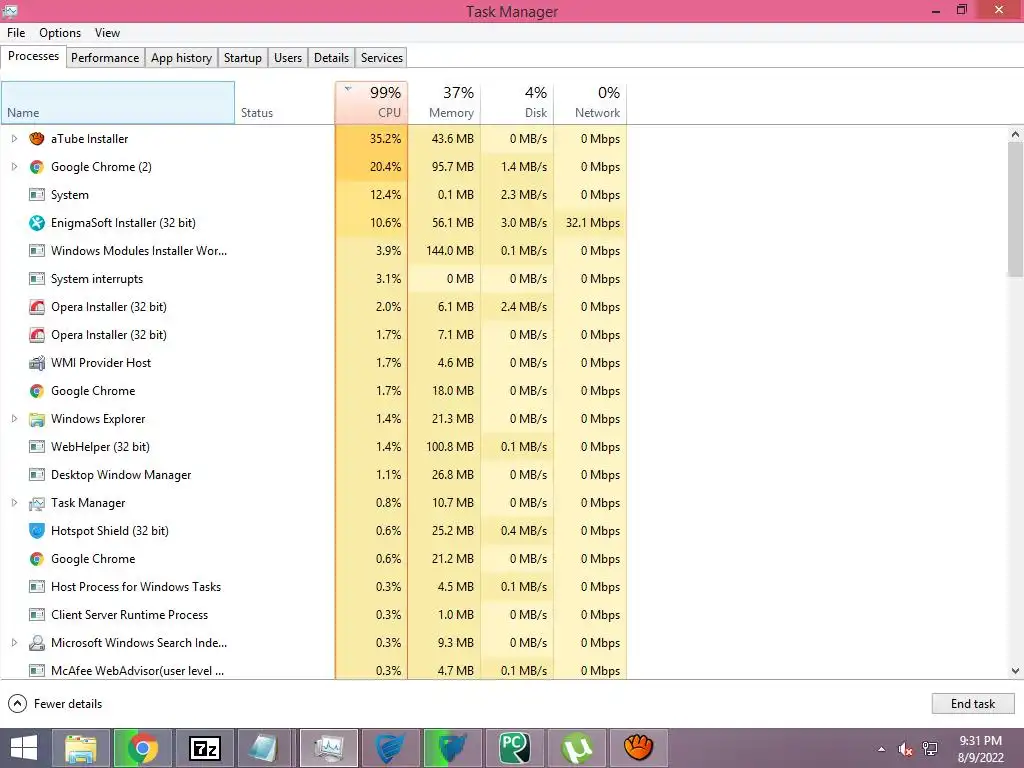This screenshot has height=768, width=1024.
Task: Click the Microsoft Windows Search Indexer icon
Action: tap(37, 643)
